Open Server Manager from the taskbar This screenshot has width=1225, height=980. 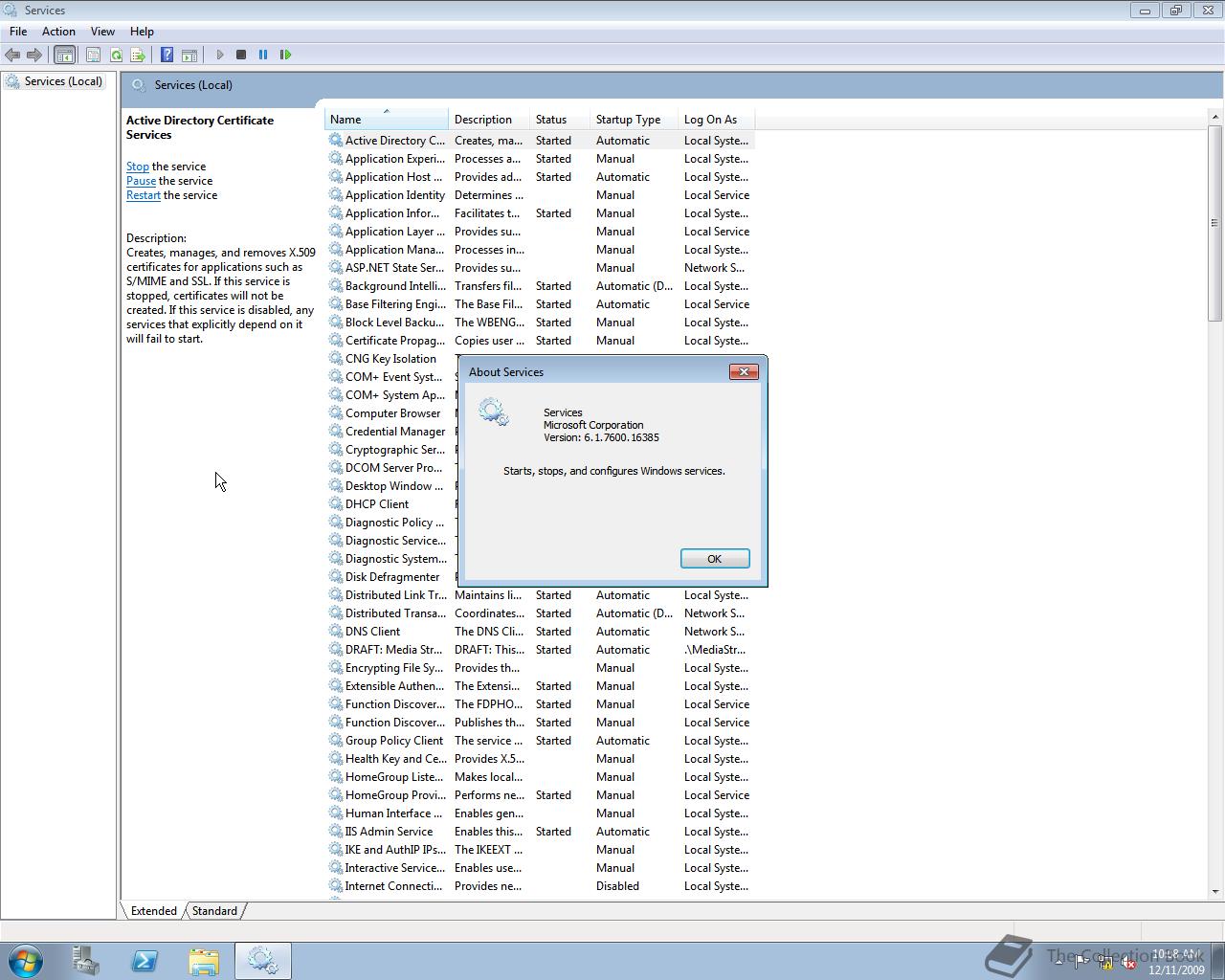coord(85,960)
